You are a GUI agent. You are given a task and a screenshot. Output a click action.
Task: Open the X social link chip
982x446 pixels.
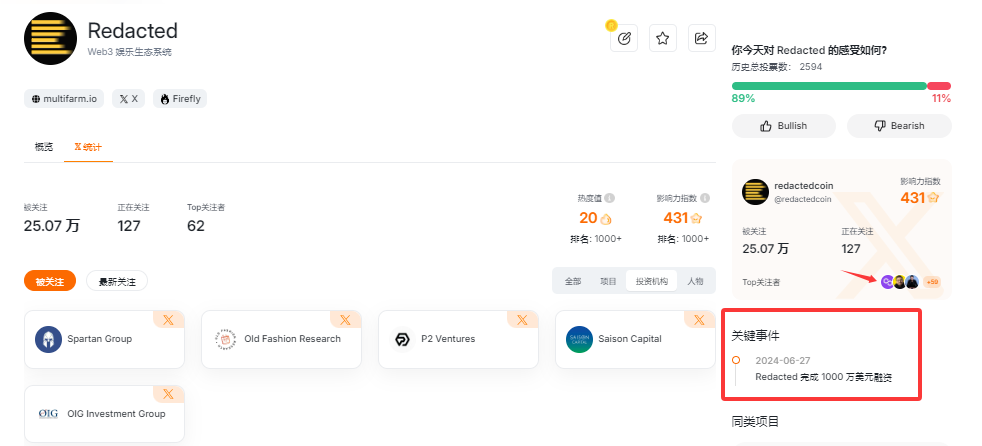[128, 98]
